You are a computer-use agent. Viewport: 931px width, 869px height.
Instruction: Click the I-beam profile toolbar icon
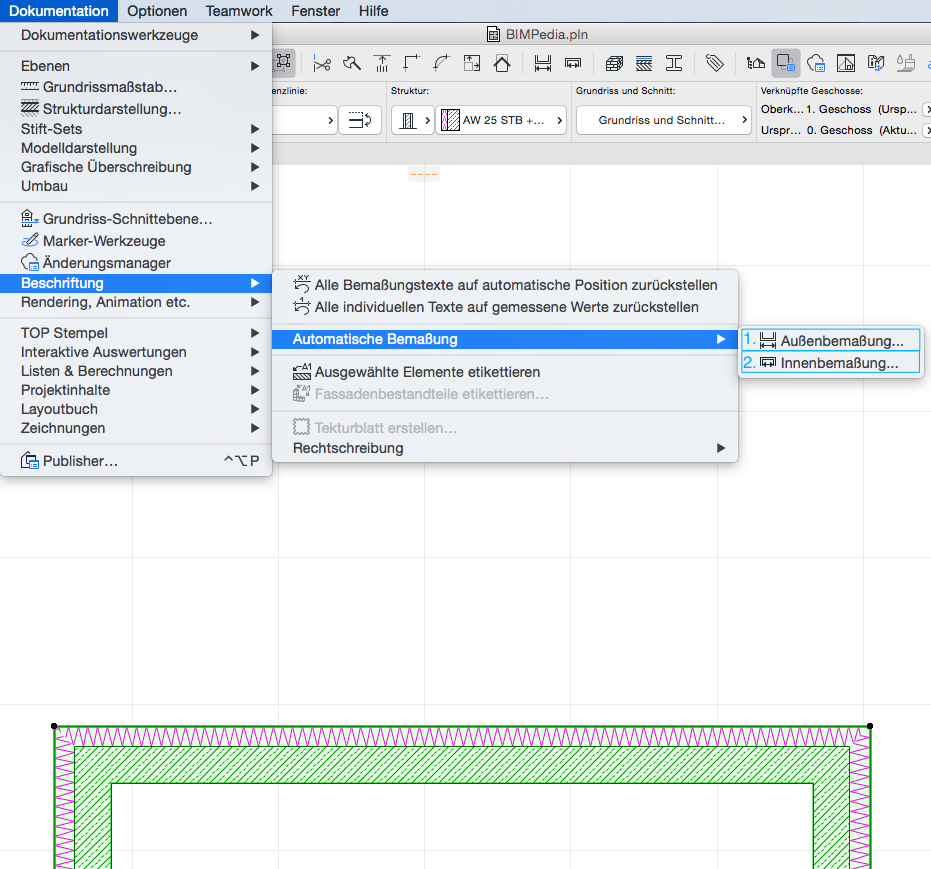pyautogui.click(x=674, y=63)
